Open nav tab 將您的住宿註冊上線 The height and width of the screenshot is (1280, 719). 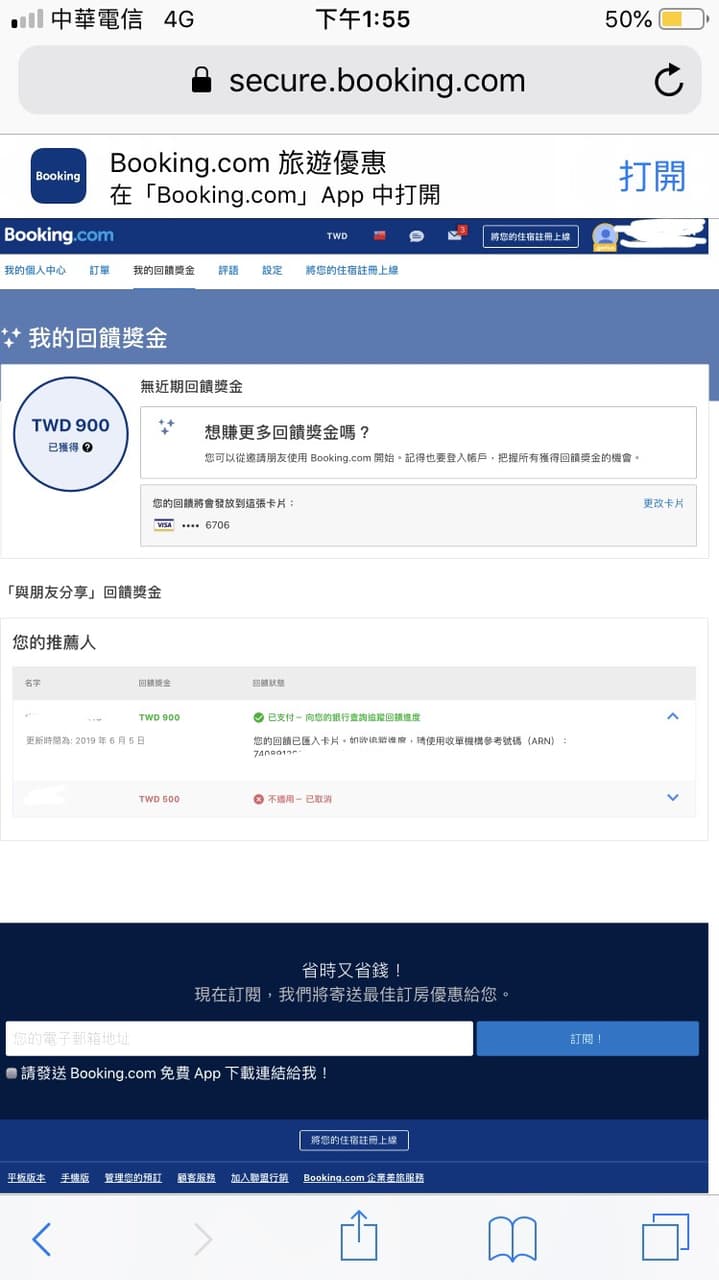[352, 271]
